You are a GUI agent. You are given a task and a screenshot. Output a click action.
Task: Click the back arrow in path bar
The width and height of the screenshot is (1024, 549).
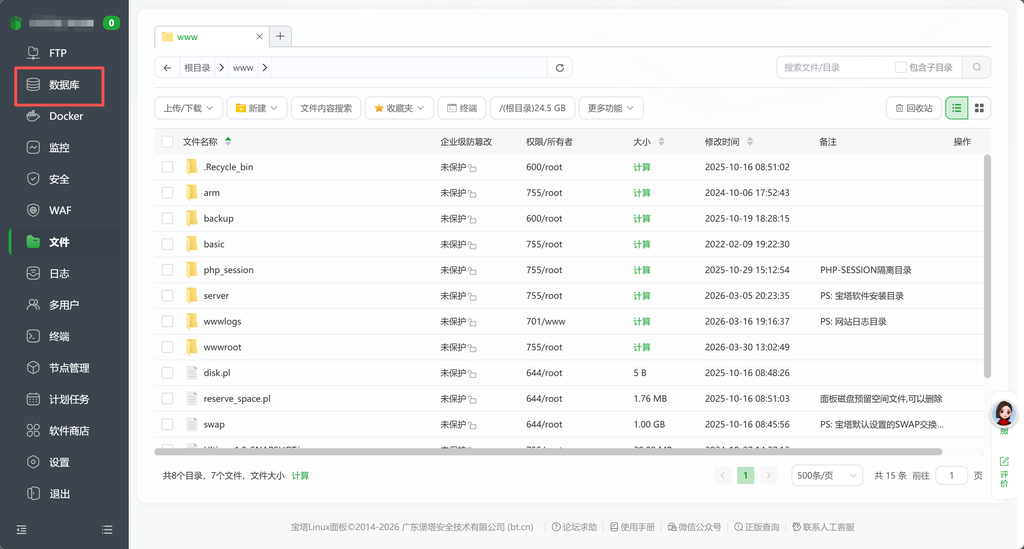click(x=167, y=68)
